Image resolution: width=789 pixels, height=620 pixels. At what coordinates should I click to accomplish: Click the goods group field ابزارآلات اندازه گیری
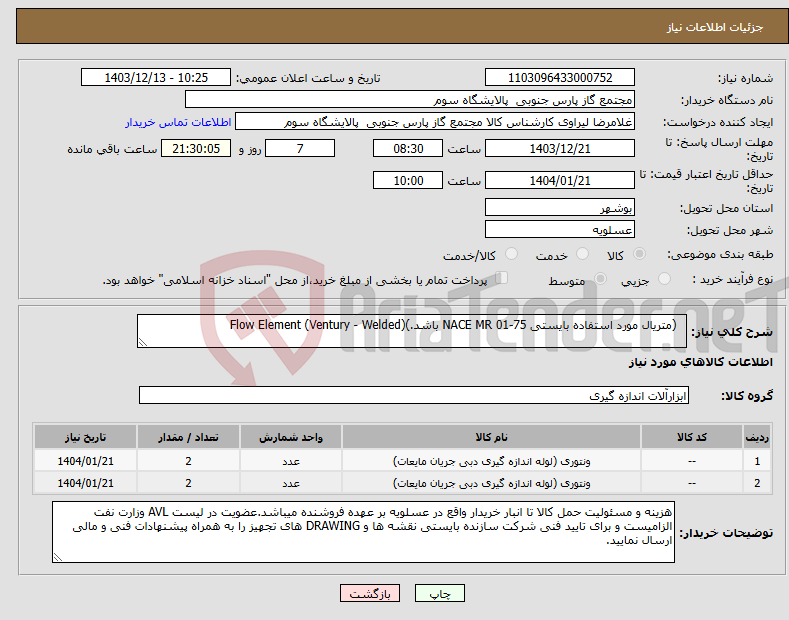coord(414,396)
